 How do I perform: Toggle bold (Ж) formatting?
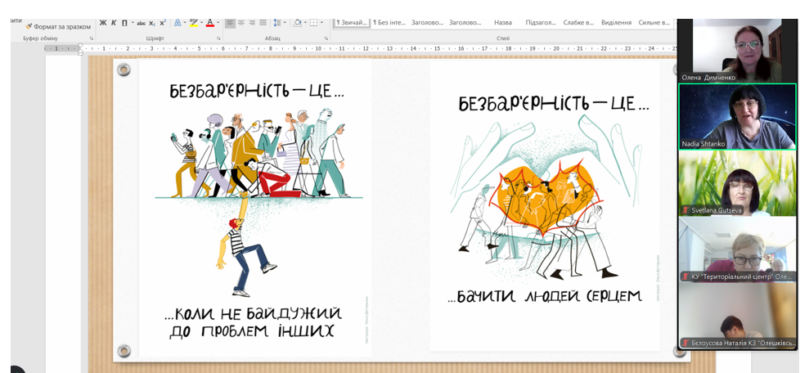click(x=103, y=23)
